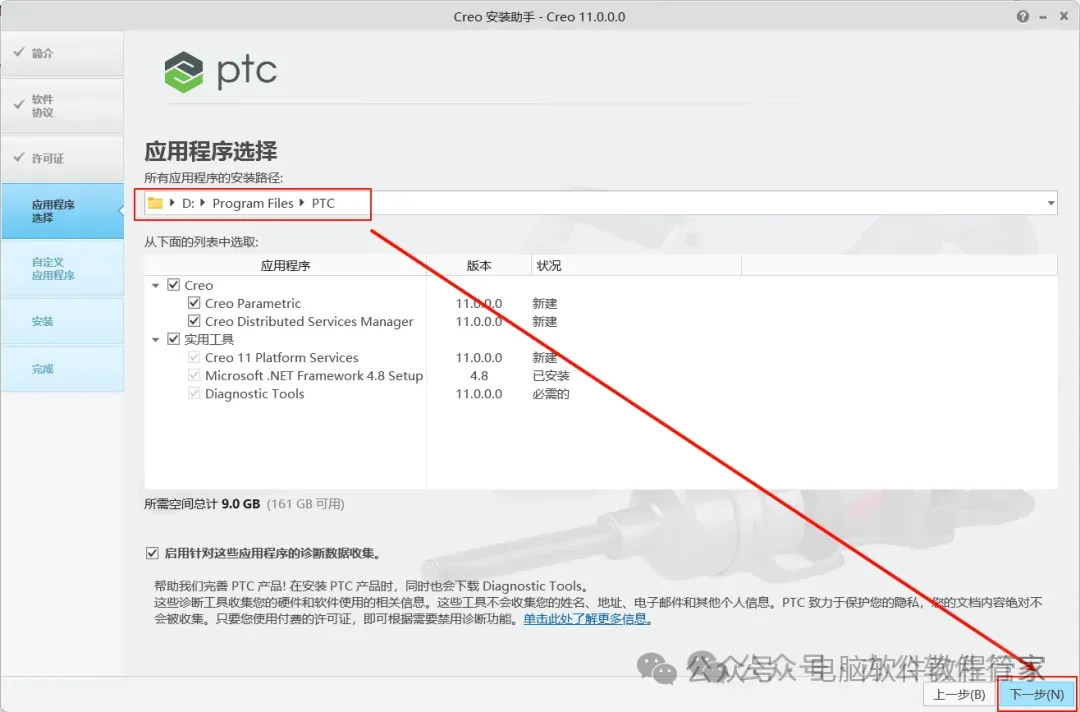The height and width of the screenshot is (712, 1080).
Task: Uncheck Creo Parametric checkbox
Action: (194, 303)
